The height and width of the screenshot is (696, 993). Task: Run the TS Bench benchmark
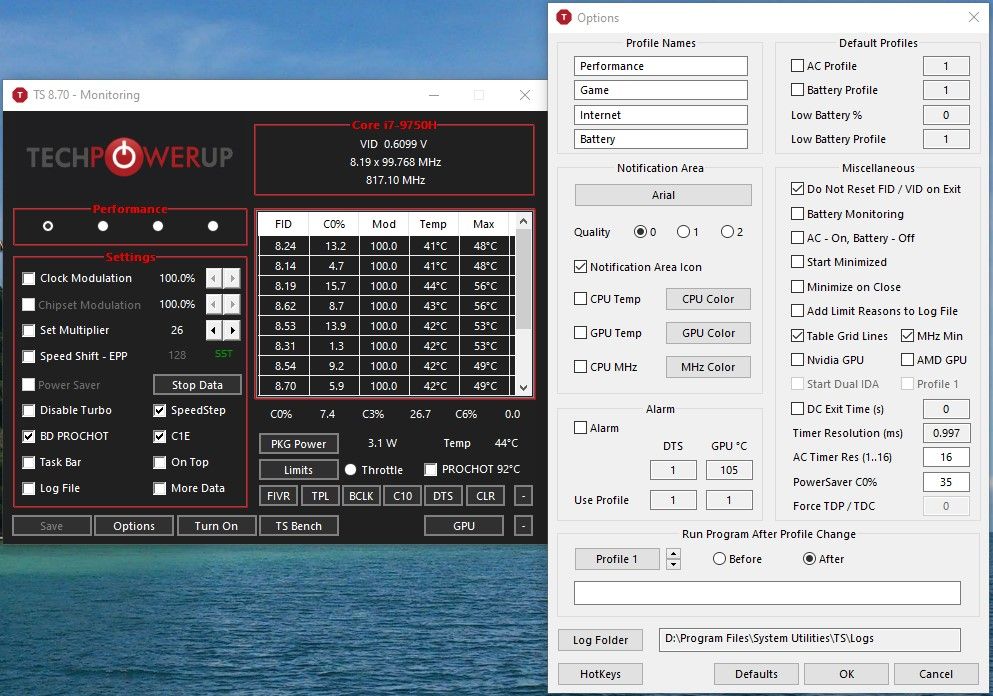[298, 524]
